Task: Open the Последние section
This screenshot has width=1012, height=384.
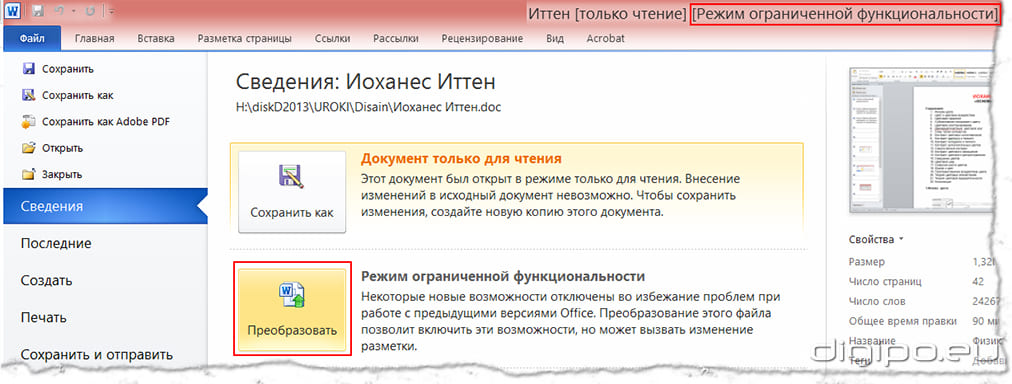Action: click(x=56, y=243)
